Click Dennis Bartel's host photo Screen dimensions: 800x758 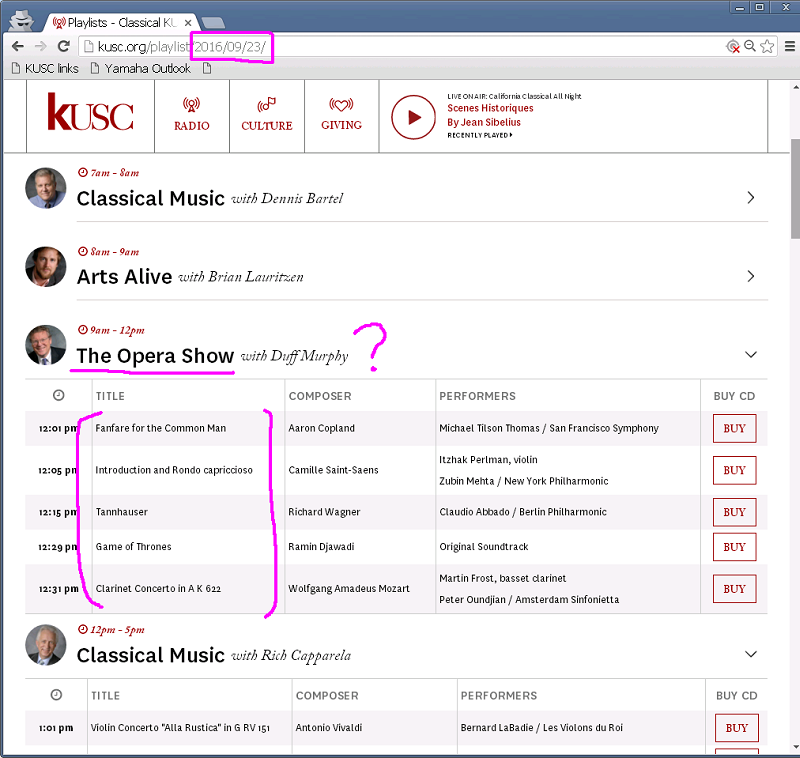[x=46, y=188]
